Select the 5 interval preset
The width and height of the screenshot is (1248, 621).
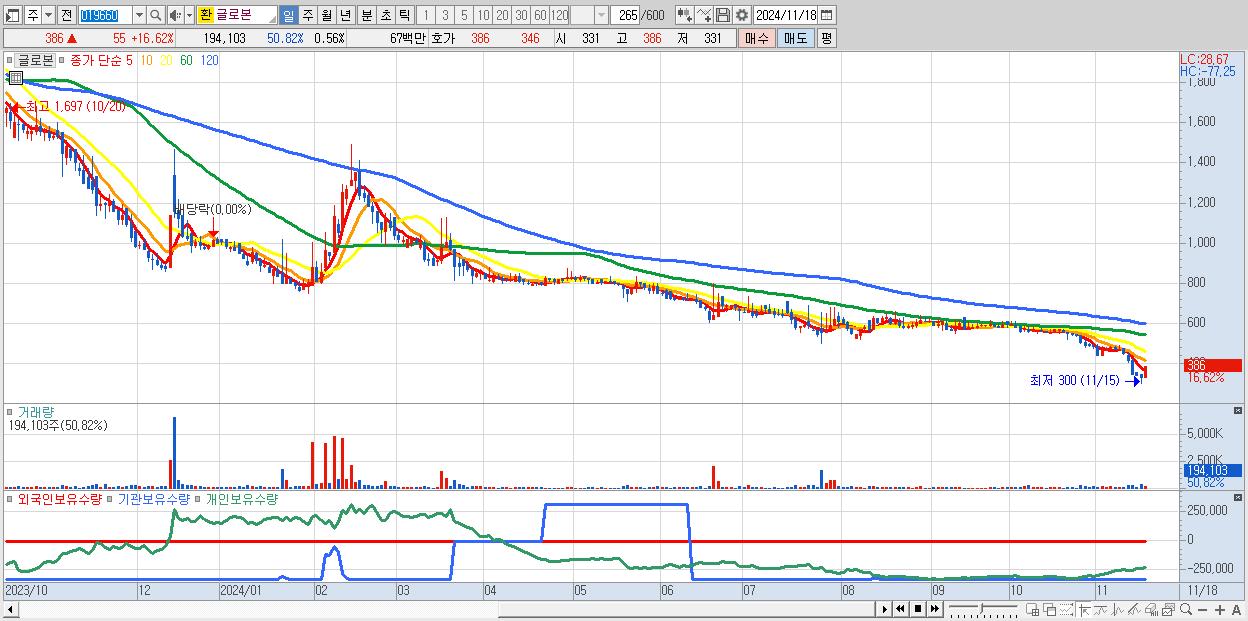pyautogui.click(x=464, y=15)
